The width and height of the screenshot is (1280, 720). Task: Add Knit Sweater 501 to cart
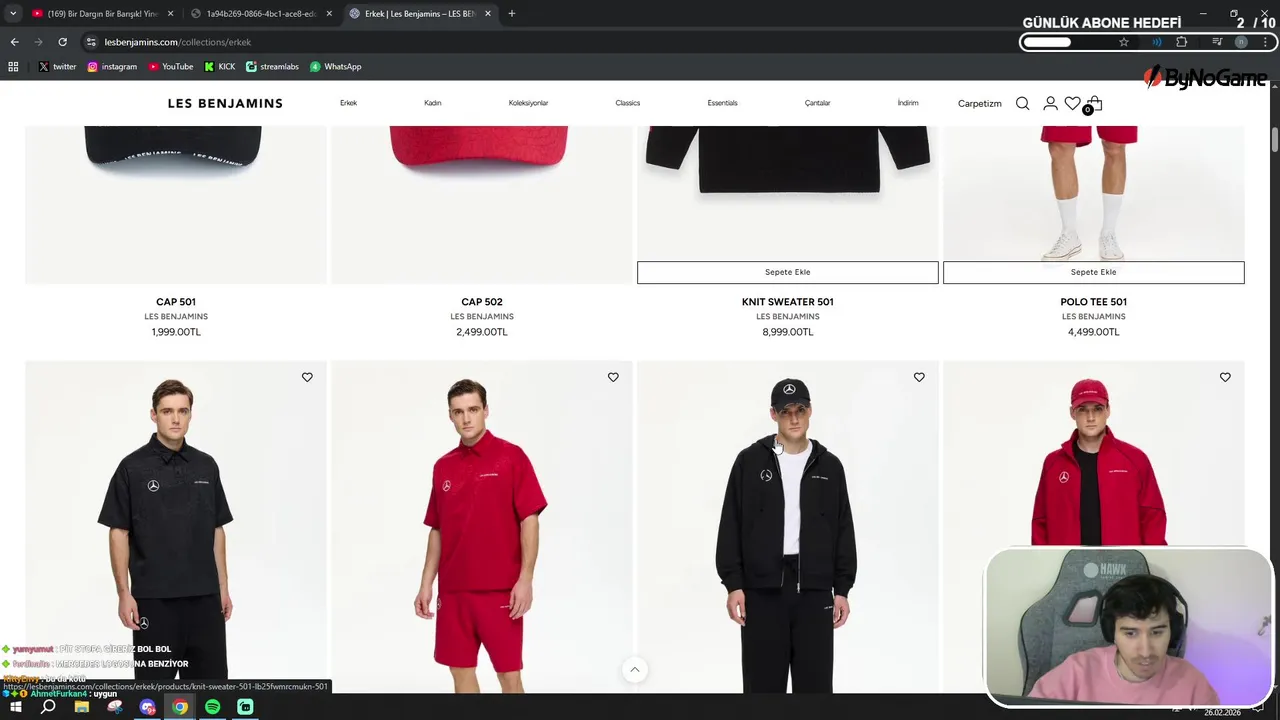tap(788, 272)
